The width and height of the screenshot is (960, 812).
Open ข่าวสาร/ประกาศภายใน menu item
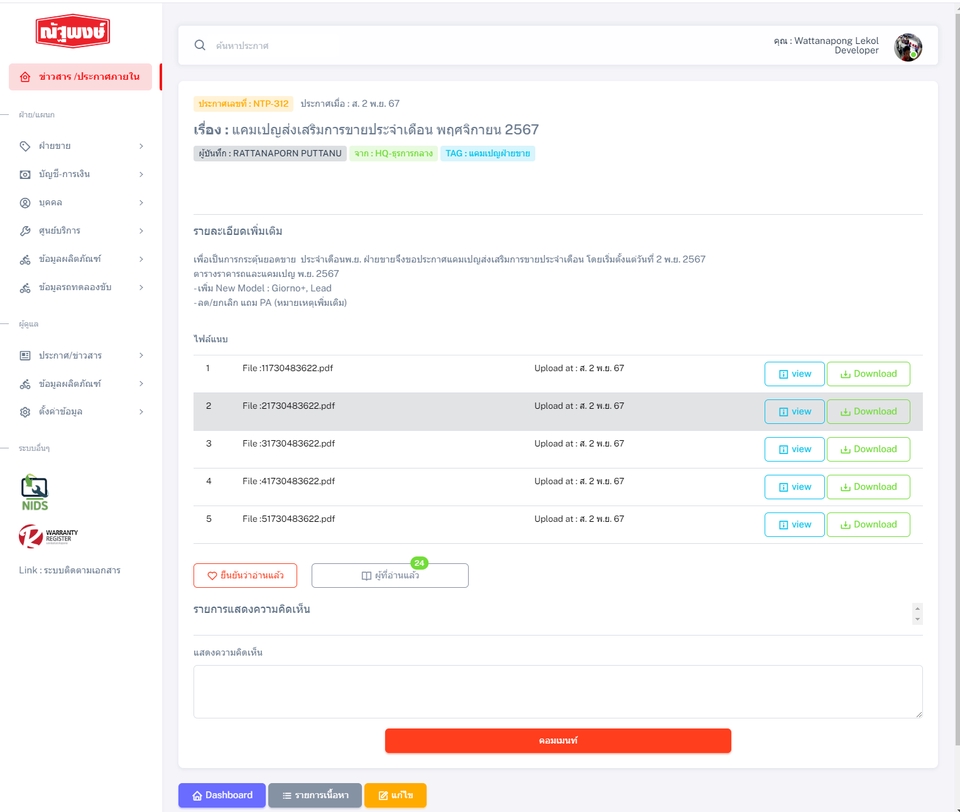click(80, 77)
